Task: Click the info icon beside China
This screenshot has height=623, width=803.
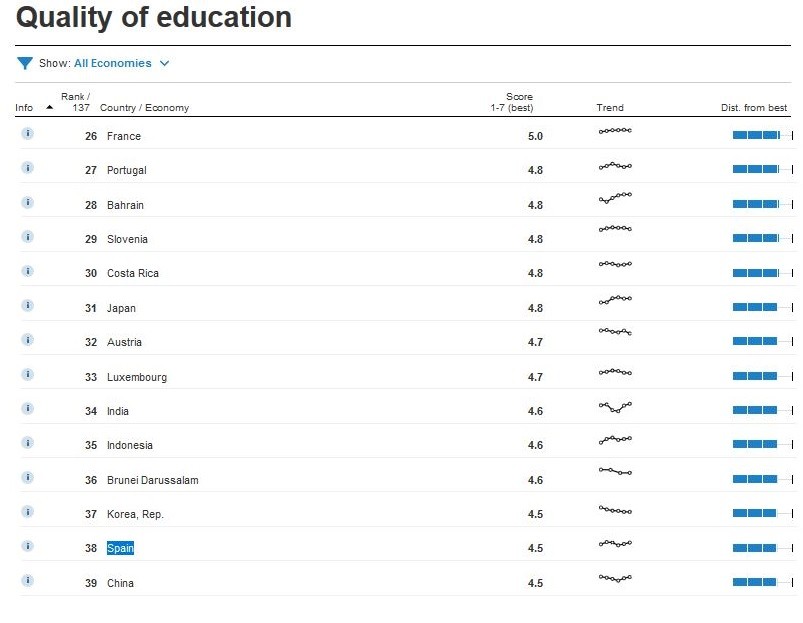Action: pos(27,580)
